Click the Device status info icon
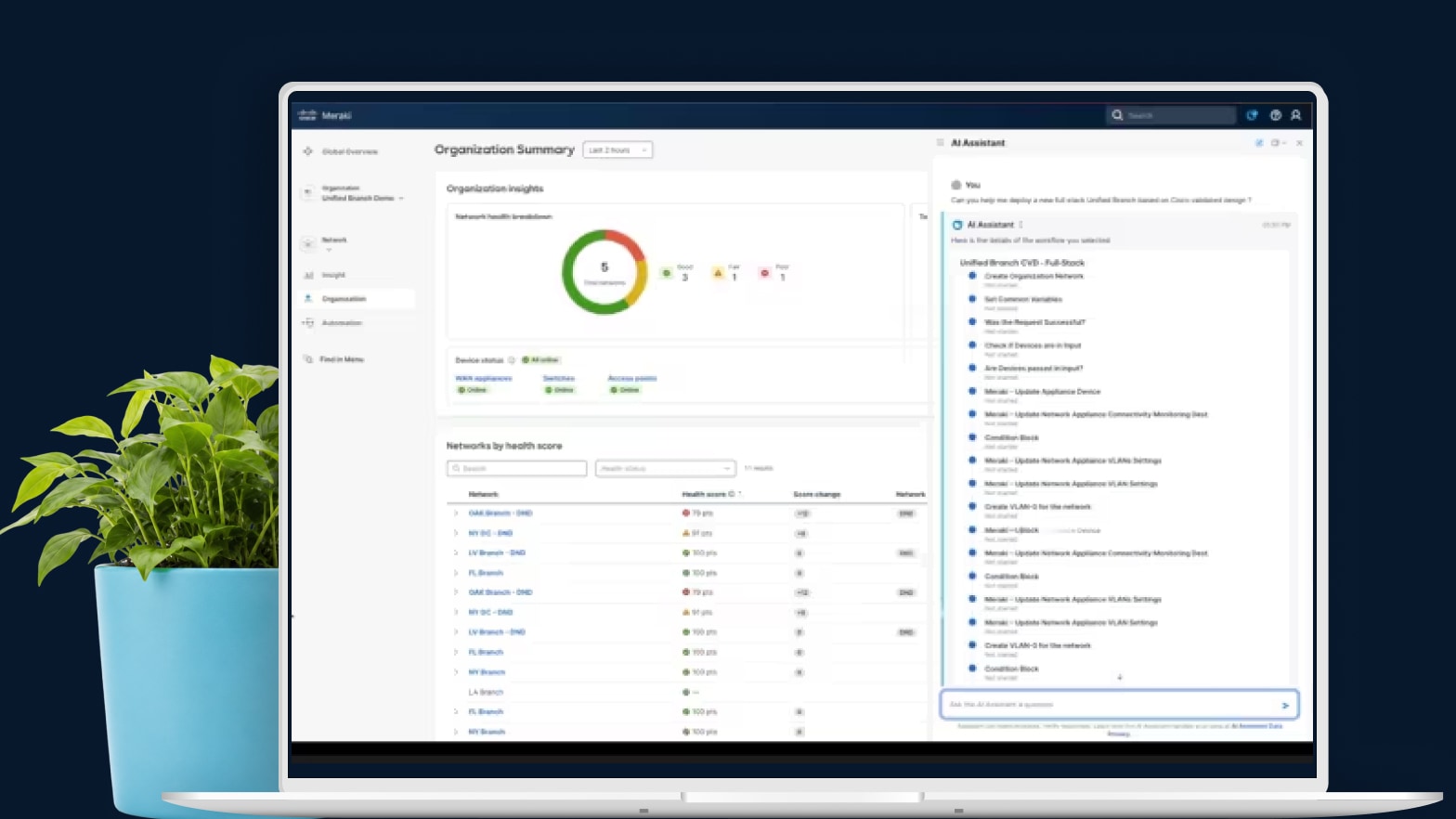This screenshot has height=819, width=1456. [x=511, y=360]
